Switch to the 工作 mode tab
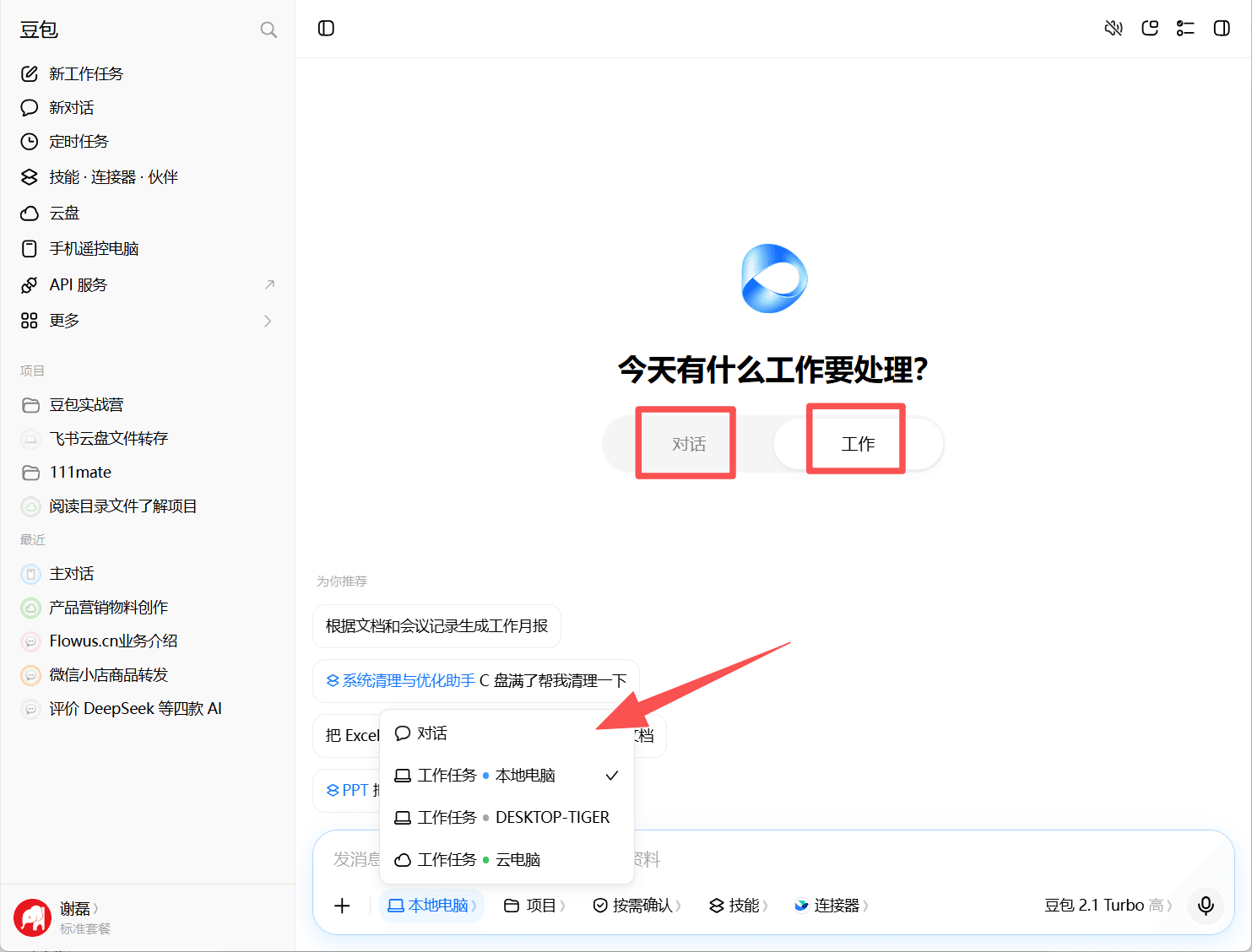The width and height of the screenshot is (1252, 952). point(858,444)
